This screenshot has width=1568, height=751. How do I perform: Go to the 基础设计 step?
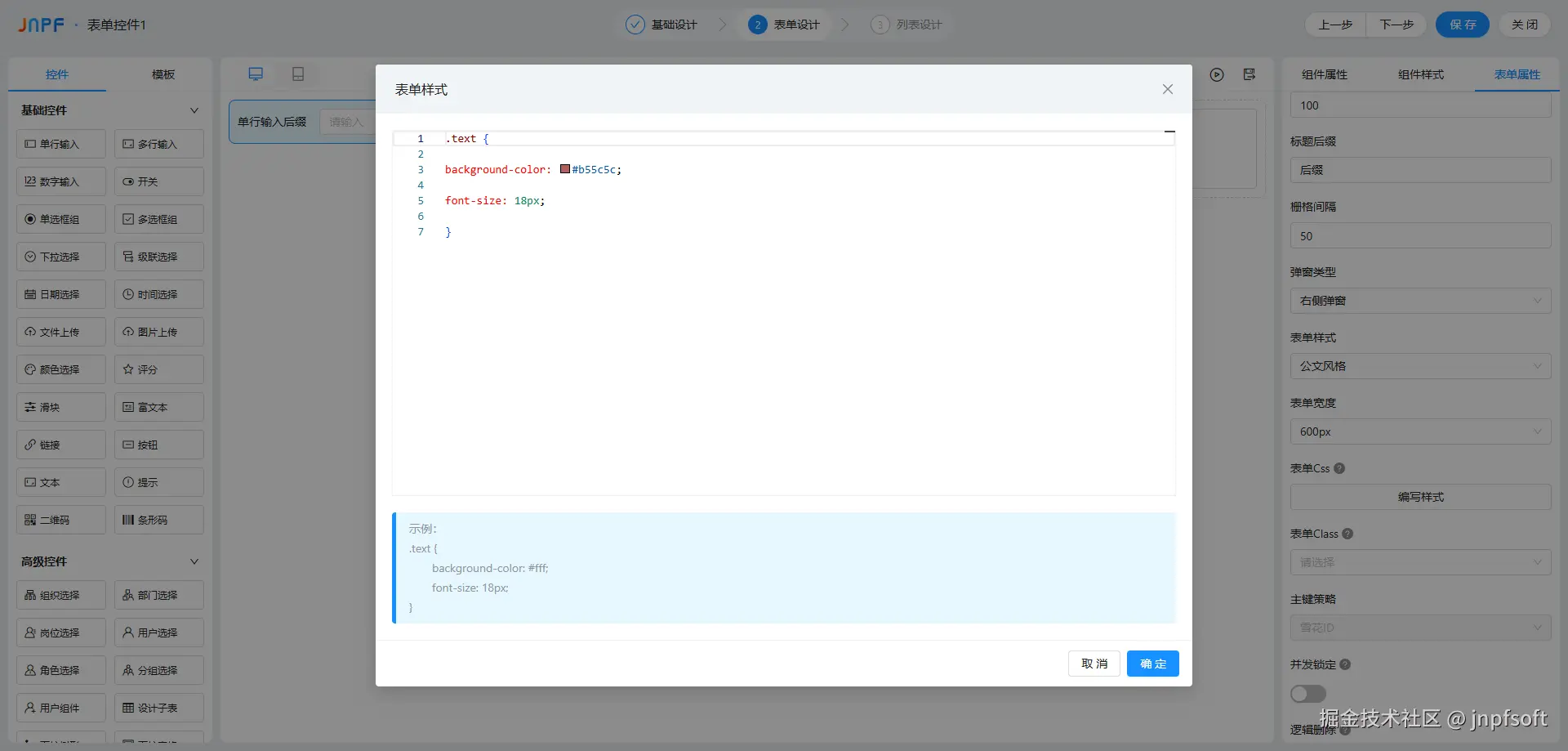tap(661, 25)
